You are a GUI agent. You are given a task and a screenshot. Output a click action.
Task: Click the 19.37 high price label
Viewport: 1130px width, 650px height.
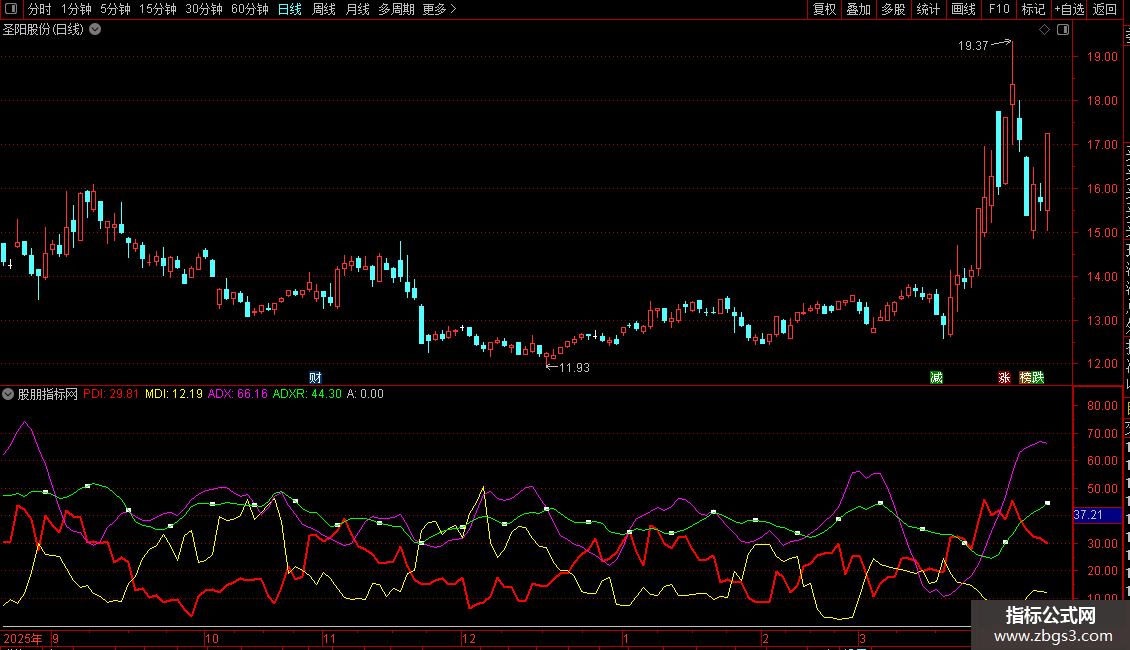click(972, 45)
